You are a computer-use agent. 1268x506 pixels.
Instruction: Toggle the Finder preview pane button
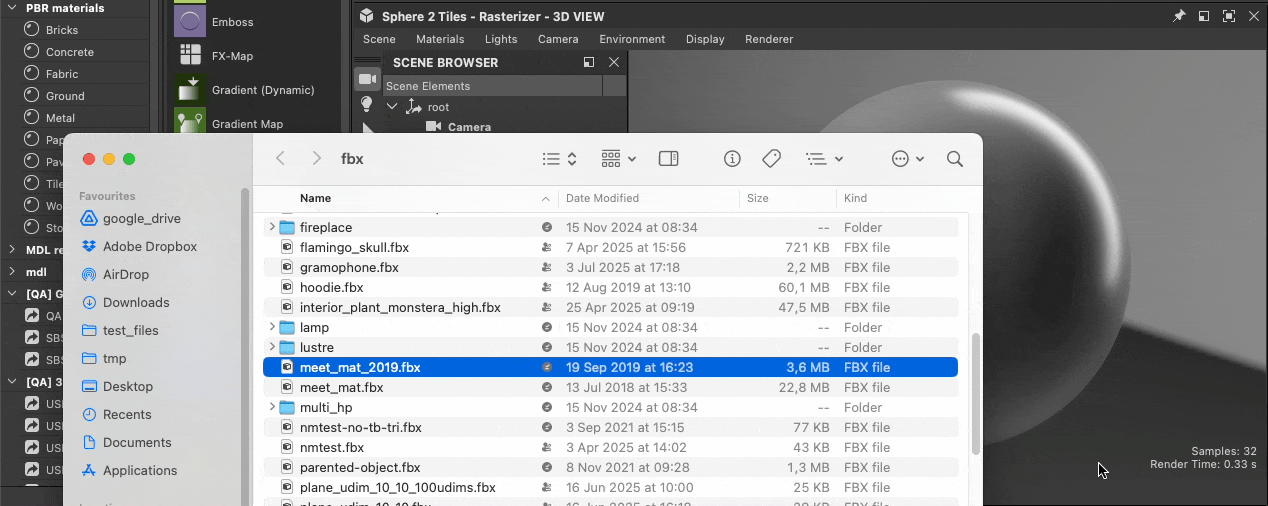[669, 159]
